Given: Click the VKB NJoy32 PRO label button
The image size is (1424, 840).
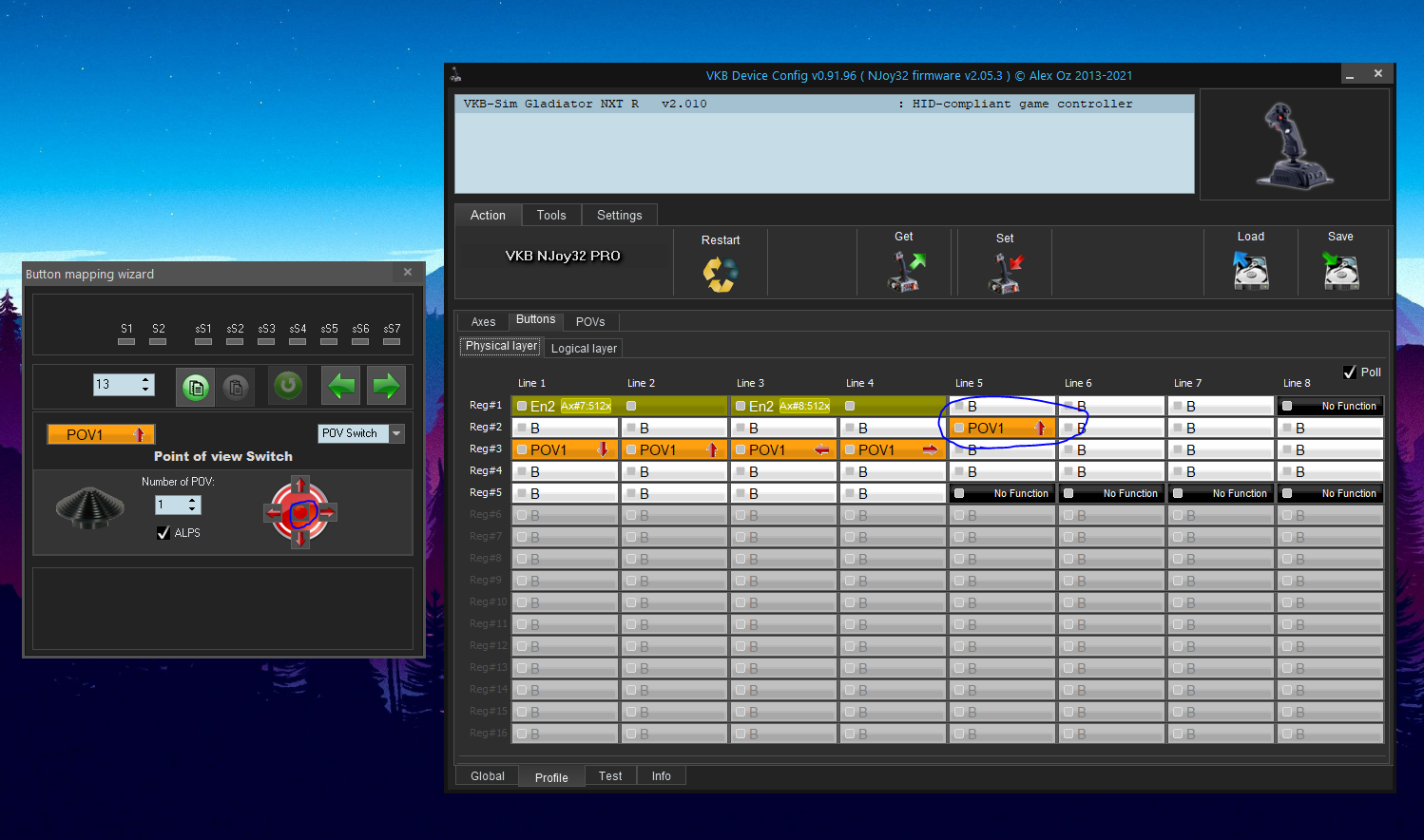Looking at the screenshot, I should tap(563, 256).
